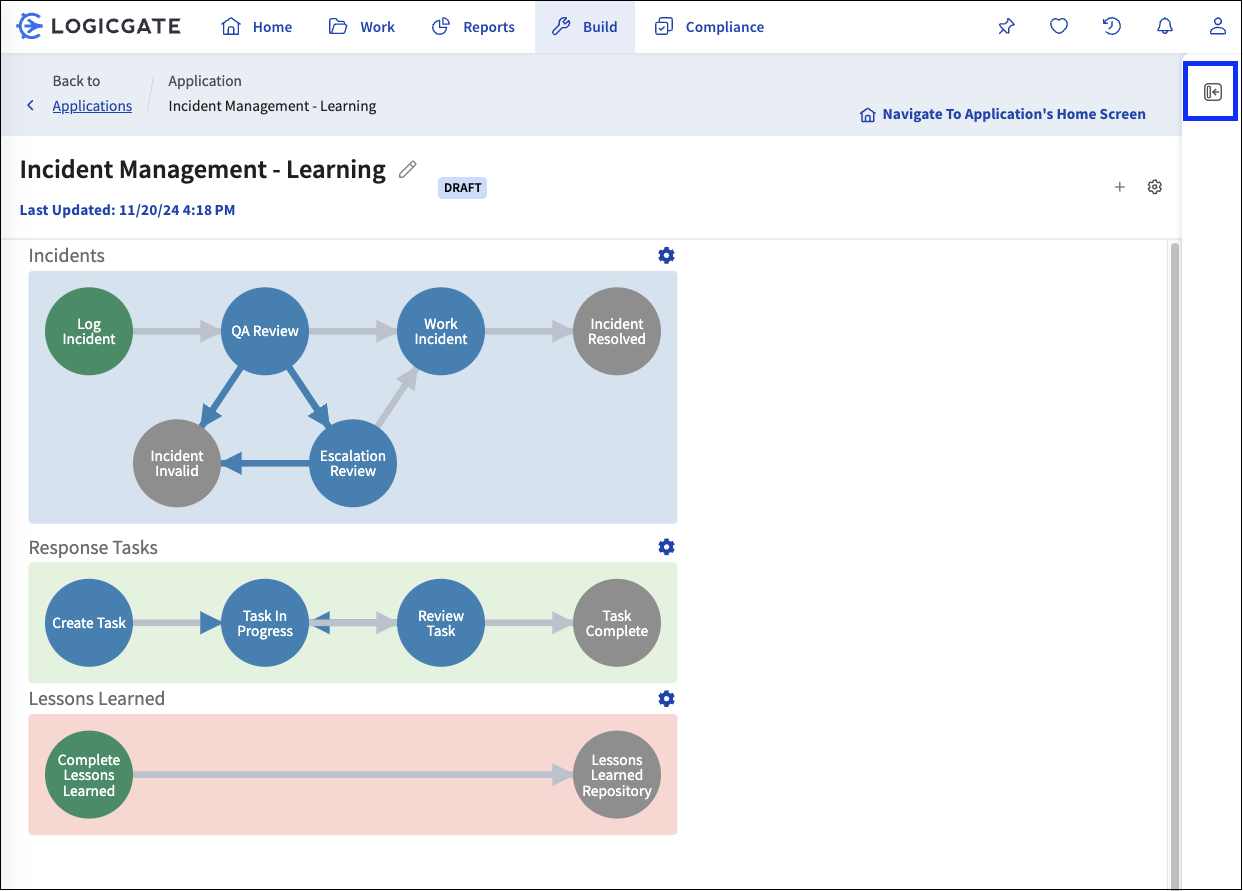Open the Reports menu
The width and height of the screenshot is (1243, 891).
point(473,27)
